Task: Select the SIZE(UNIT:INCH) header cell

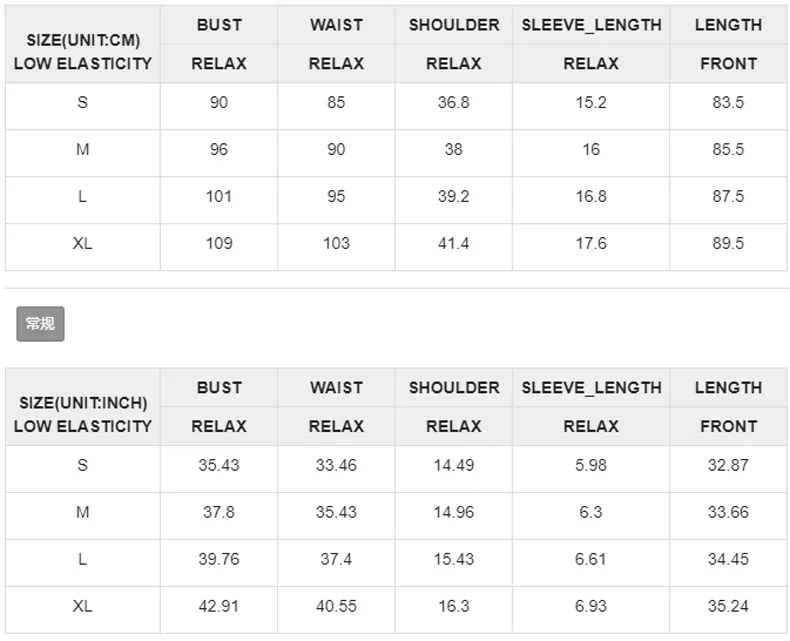Action: point(83,407)
